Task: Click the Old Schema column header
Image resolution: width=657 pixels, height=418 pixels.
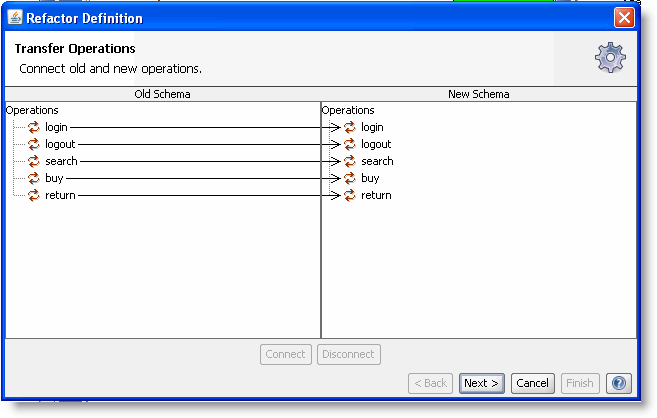Action: point(163,94)
